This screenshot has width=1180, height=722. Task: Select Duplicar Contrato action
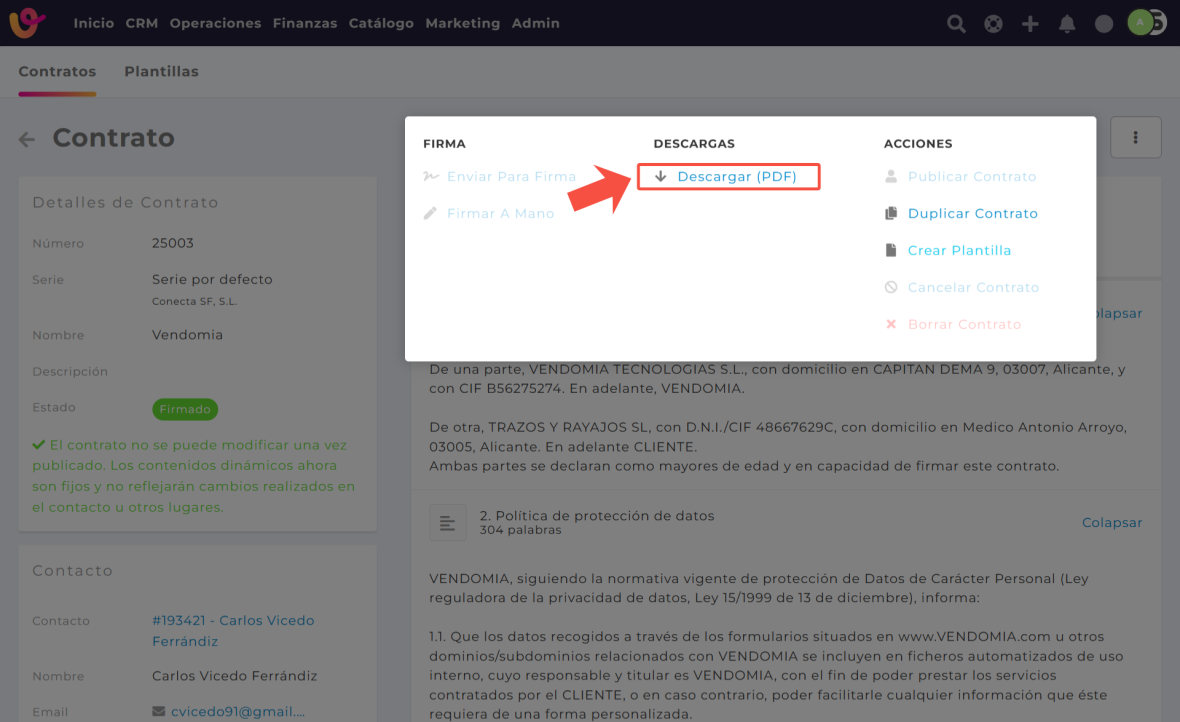[972, 214]
